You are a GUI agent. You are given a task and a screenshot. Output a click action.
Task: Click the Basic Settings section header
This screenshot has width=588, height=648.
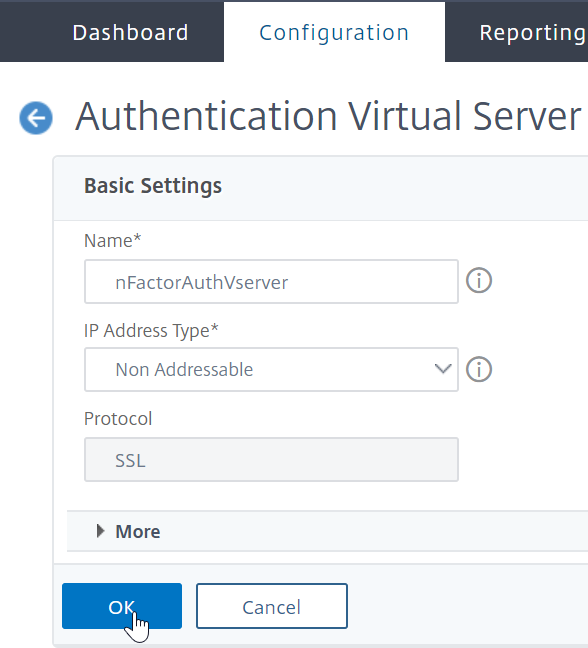point(153,186)
